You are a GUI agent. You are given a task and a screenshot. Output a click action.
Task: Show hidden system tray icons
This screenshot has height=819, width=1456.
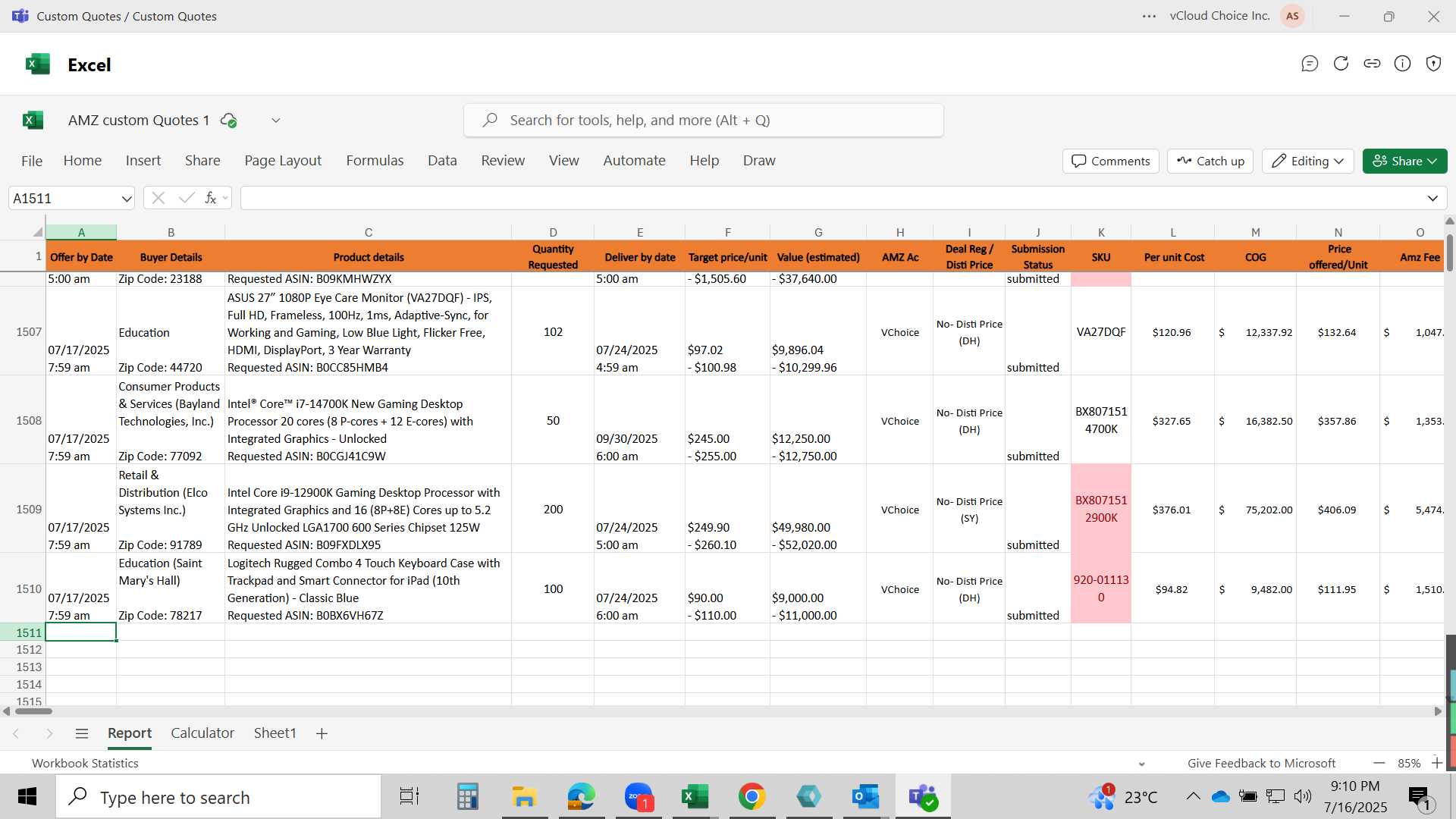coord(1193,796)
